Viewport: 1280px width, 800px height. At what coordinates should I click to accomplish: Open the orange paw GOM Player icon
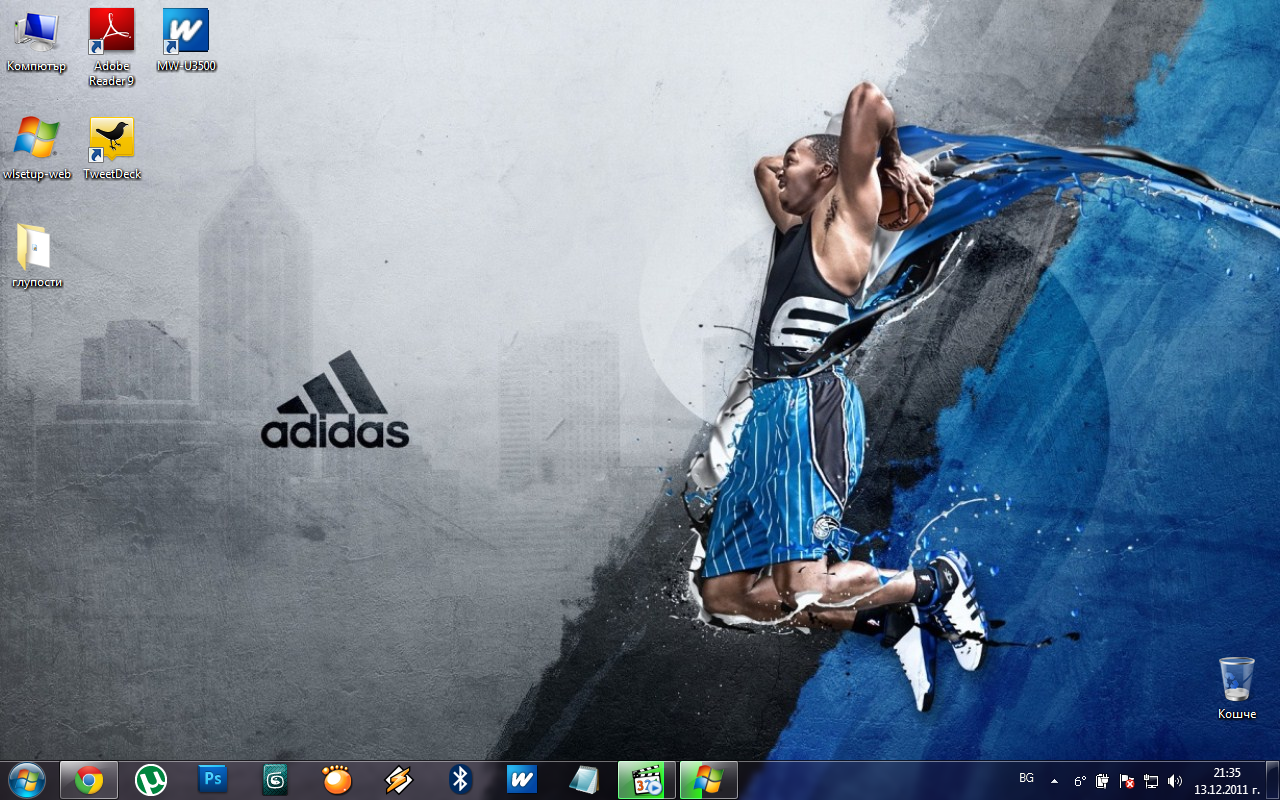click(x=337, y=780)
